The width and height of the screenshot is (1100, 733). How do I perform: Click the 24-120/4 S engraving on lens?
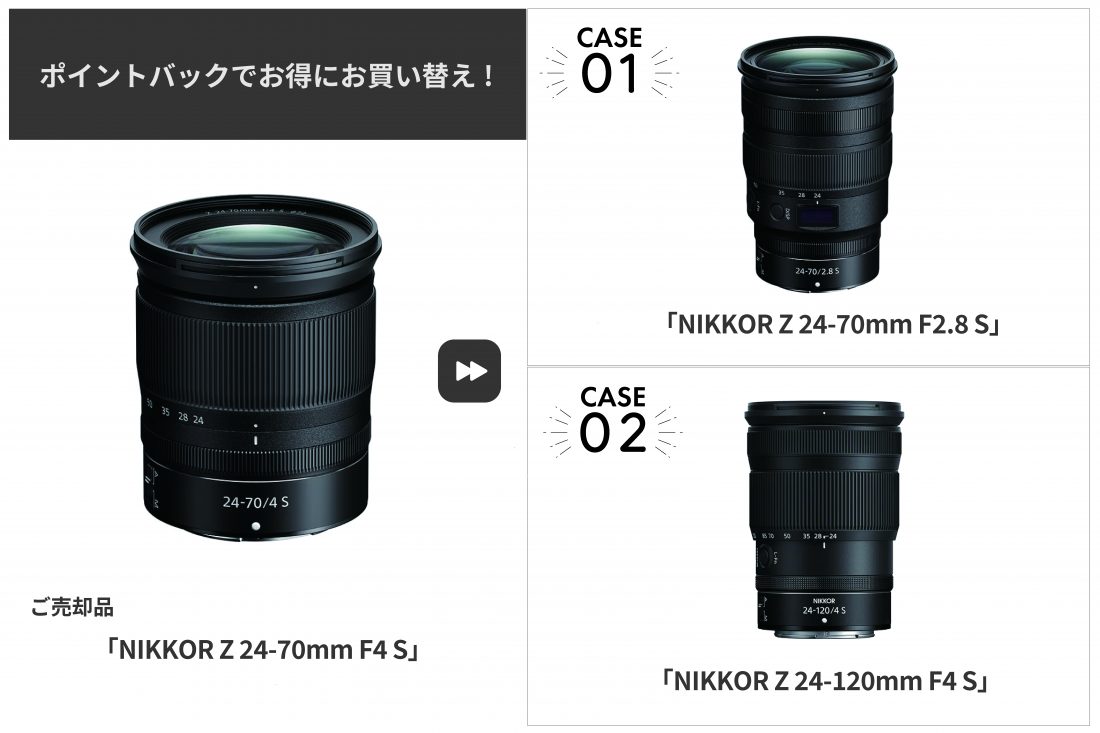click(824, 610)
